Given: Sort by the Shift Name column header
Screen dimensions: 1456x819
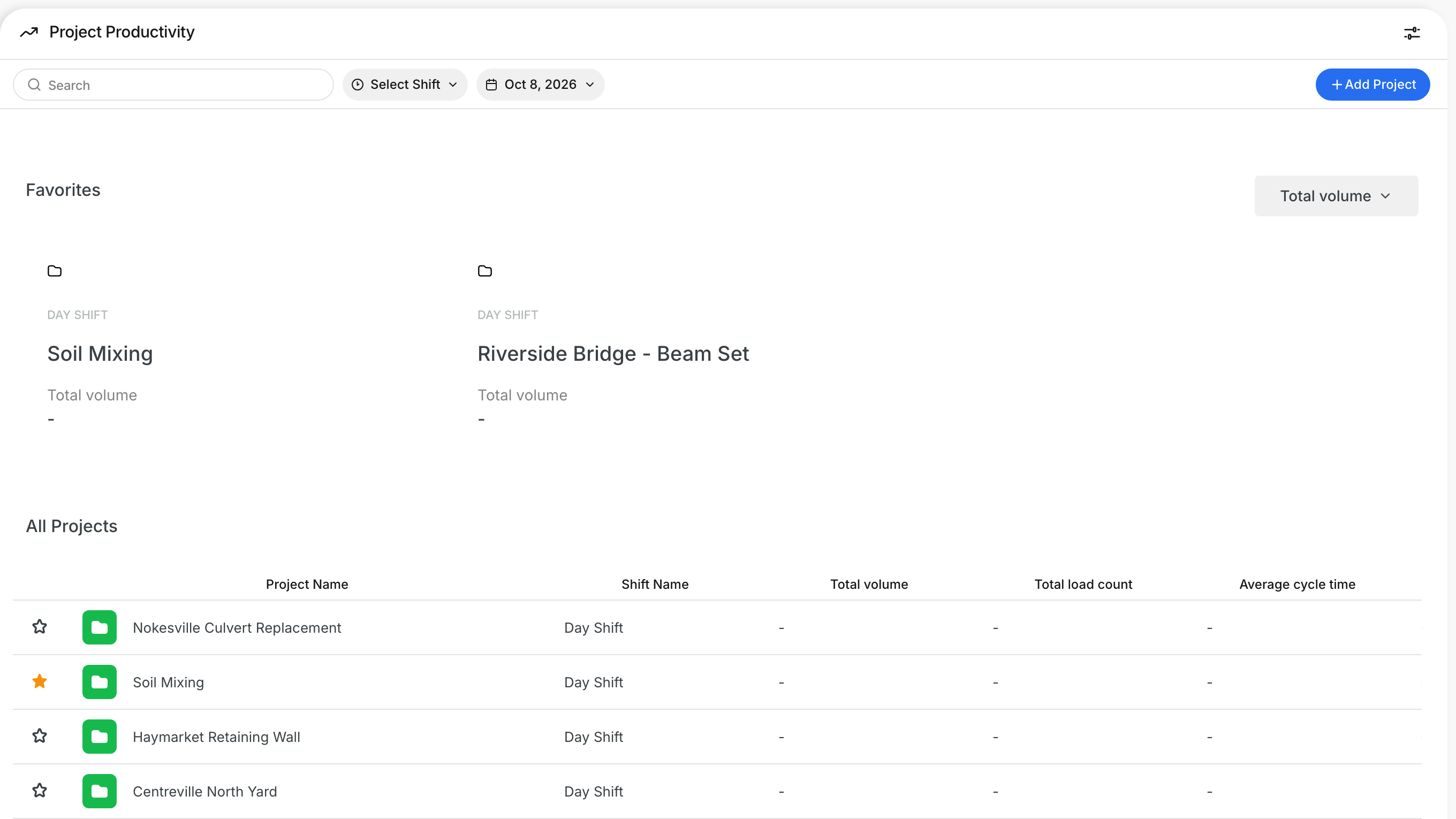Looking at the screenshot, I should [655, 585].
